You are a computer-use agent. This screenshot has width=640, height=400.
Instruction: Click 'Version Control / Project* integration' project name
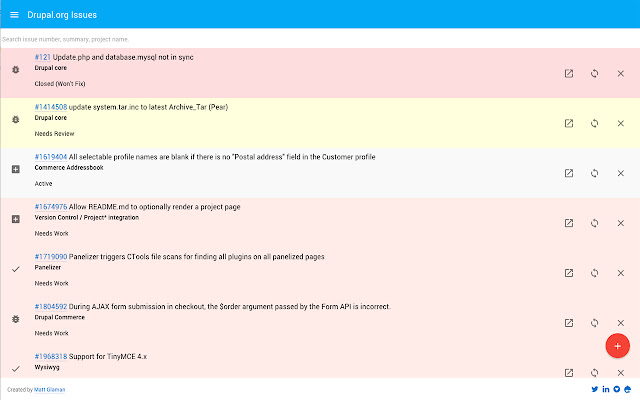(87, 218)
